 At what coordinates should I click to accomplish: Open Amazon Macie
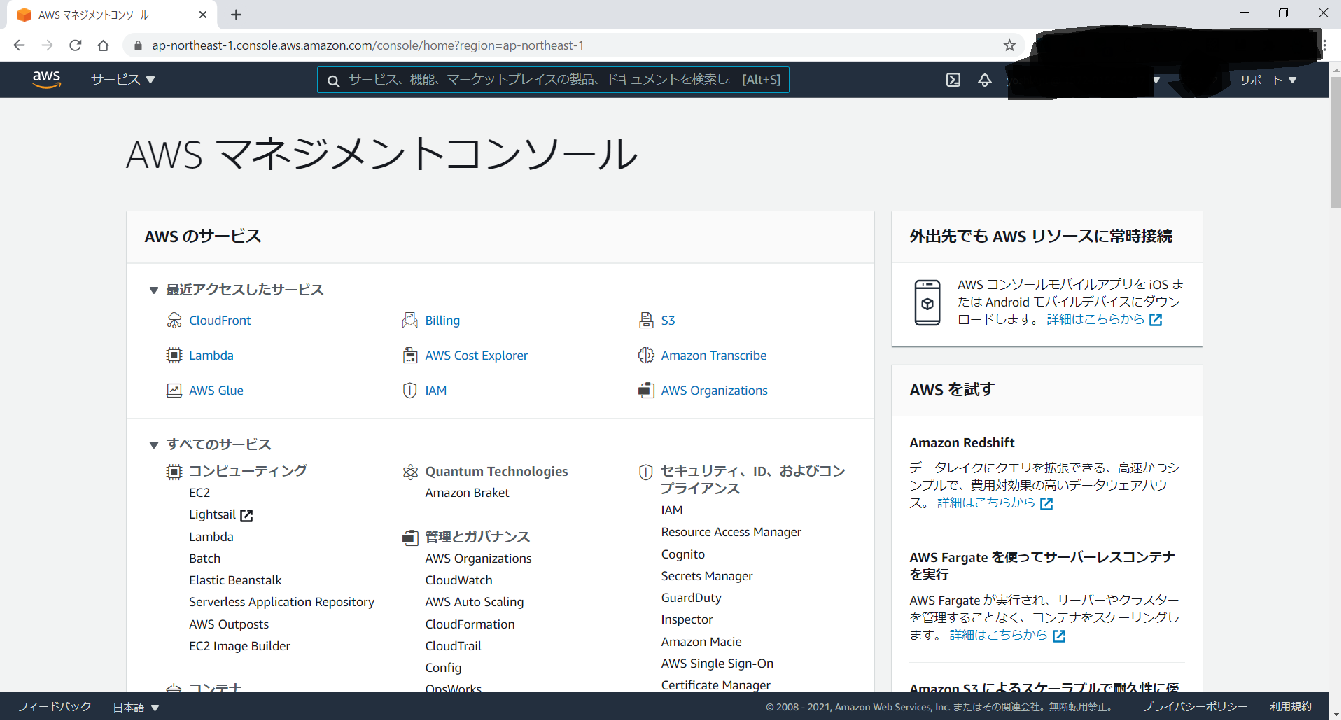click(701, 642)
